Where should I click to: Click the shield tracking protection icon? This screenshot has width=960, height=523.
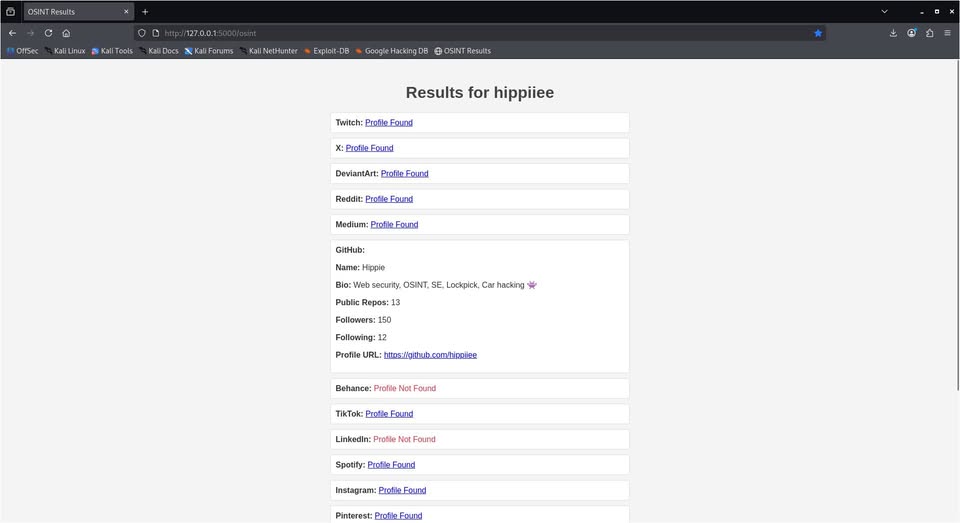tap(141, 33)
